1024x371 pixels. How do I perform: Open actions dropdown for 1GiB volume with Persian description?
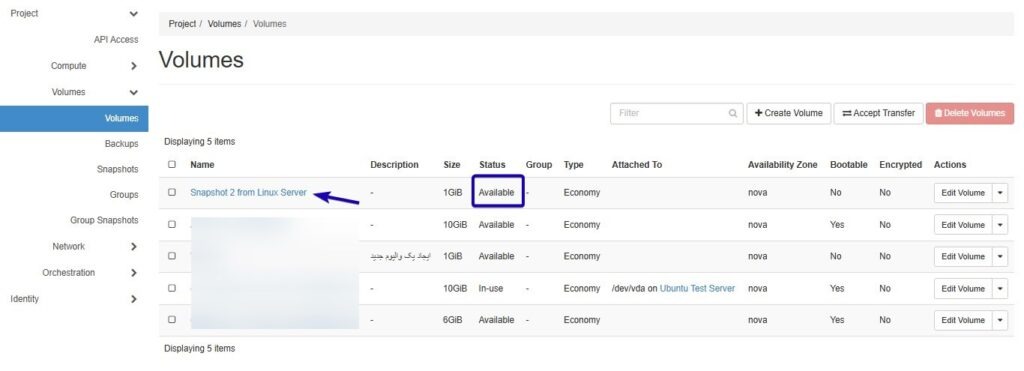[1000, 257]
